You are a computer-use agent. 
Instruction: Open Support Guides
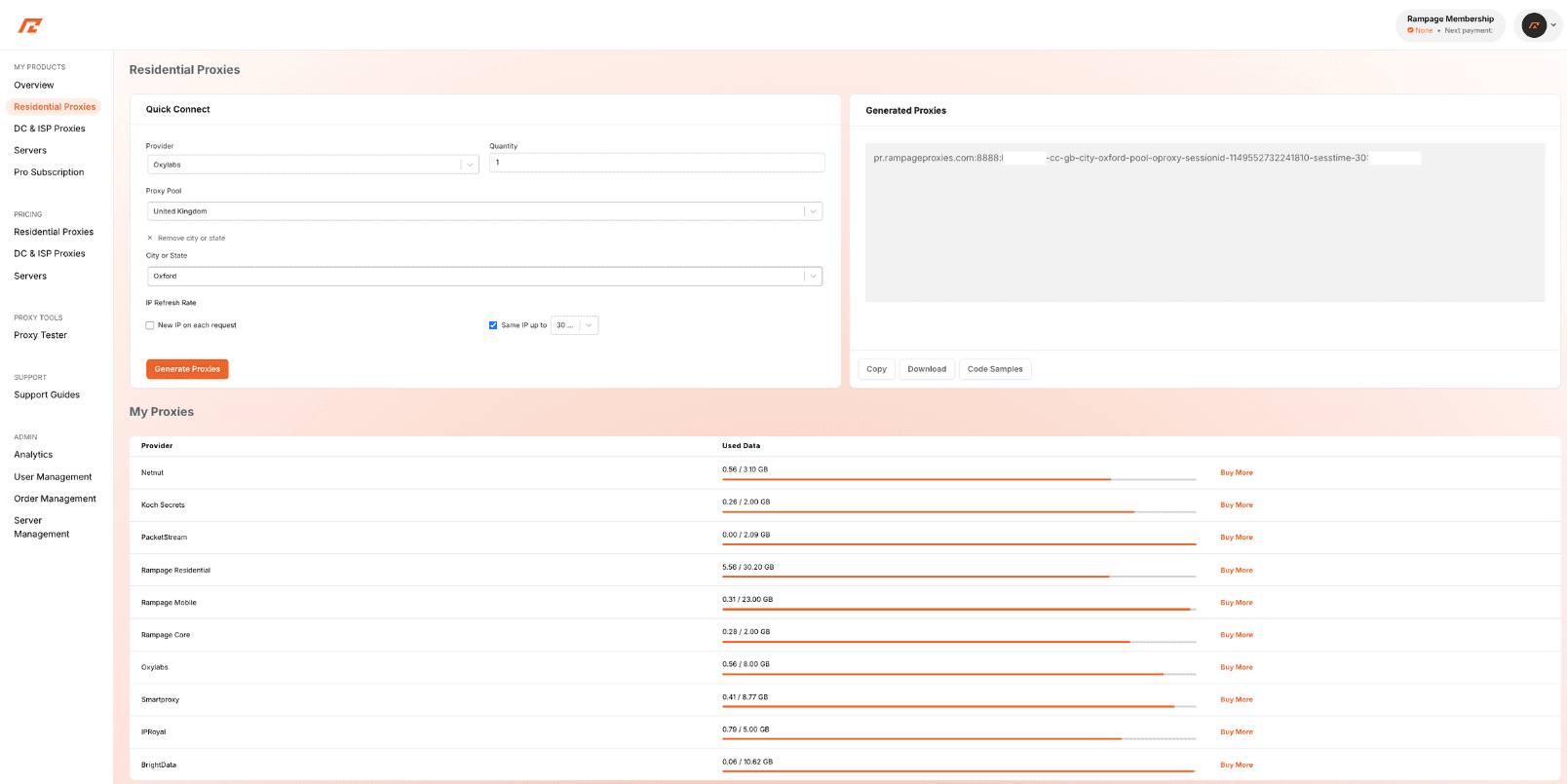coord(47,395)
